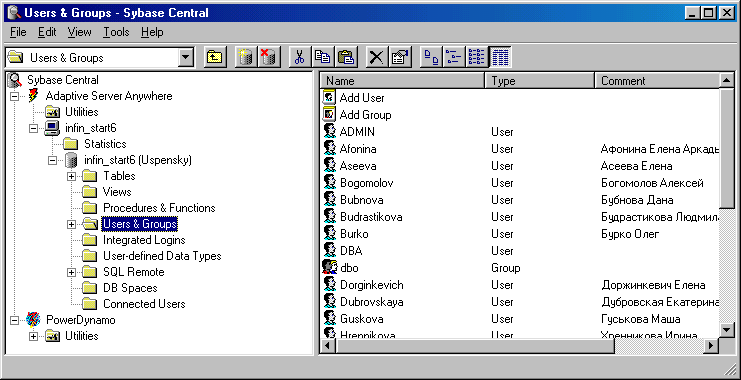Open the Users & Groups location dropdown

187,58
